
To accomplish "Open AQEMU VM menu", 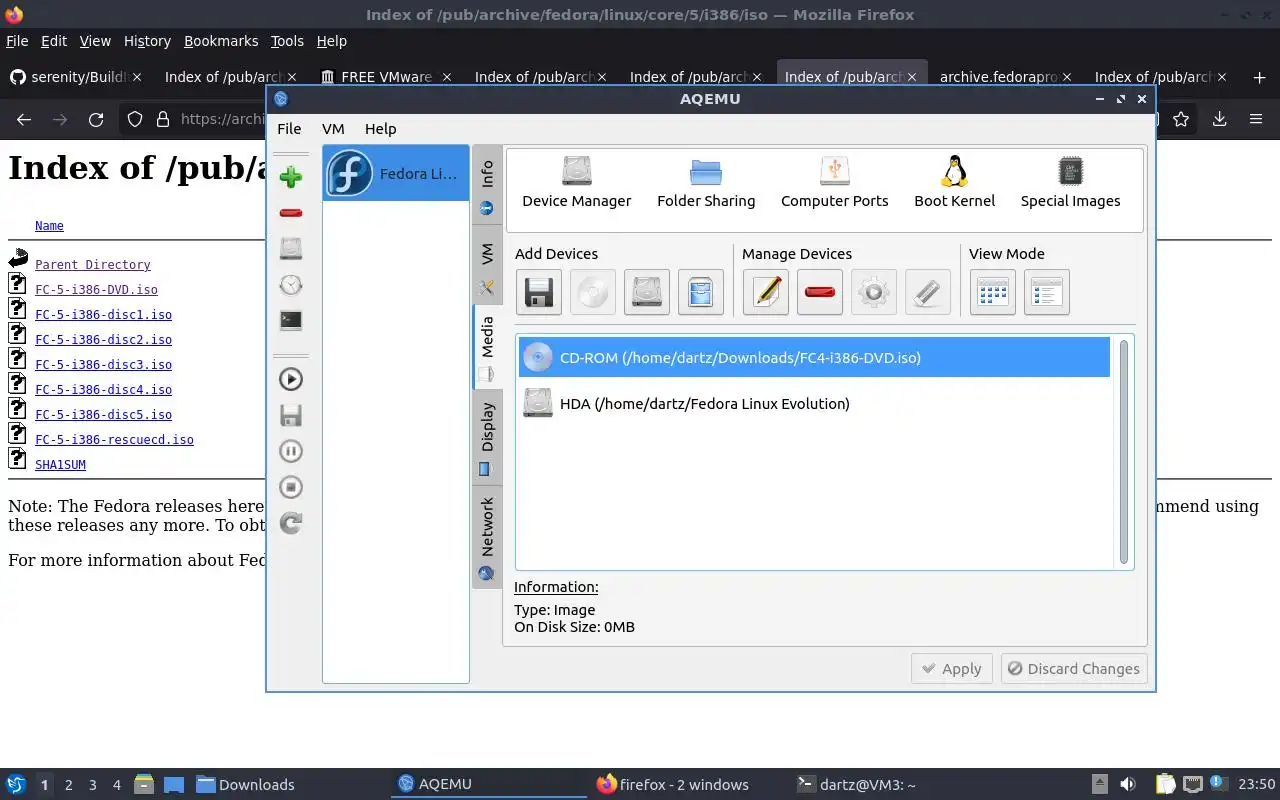I will pyautogui.click(x=333, y=128).
